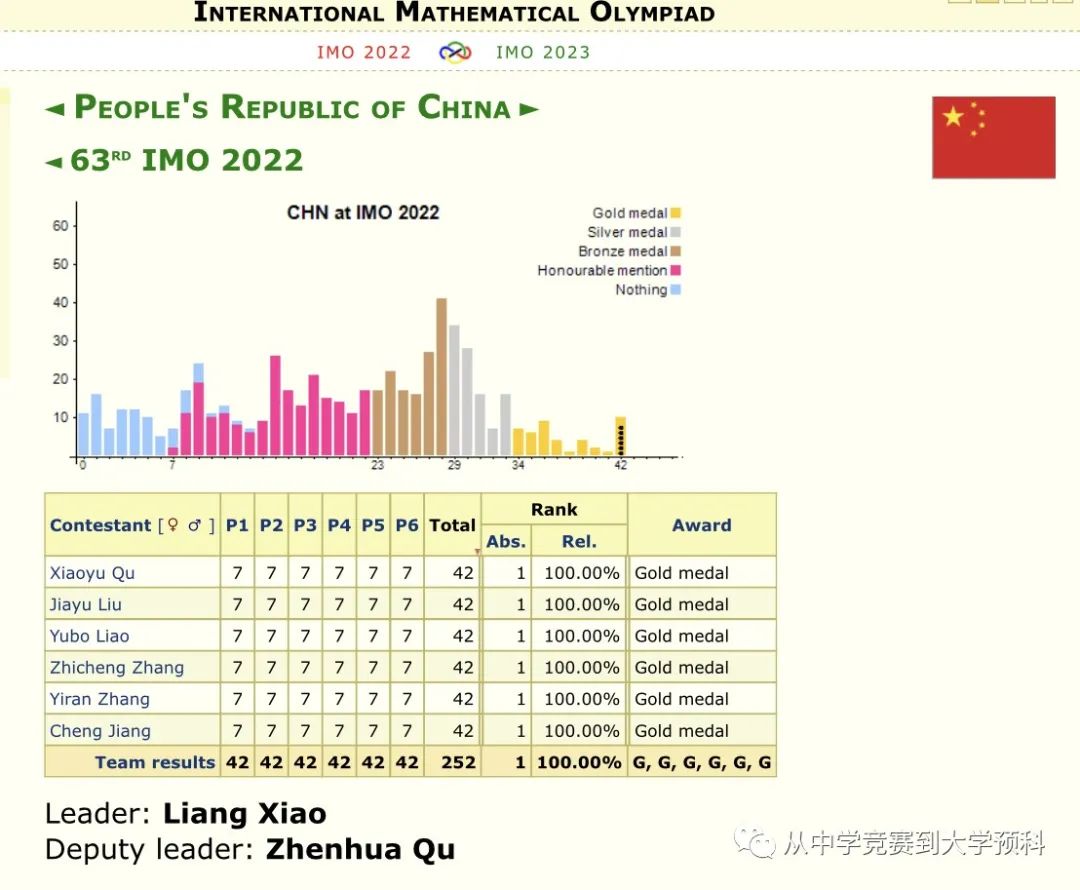1080x890 pixels.
Task: Sort table by P4 column
Action: click(339, 525)
